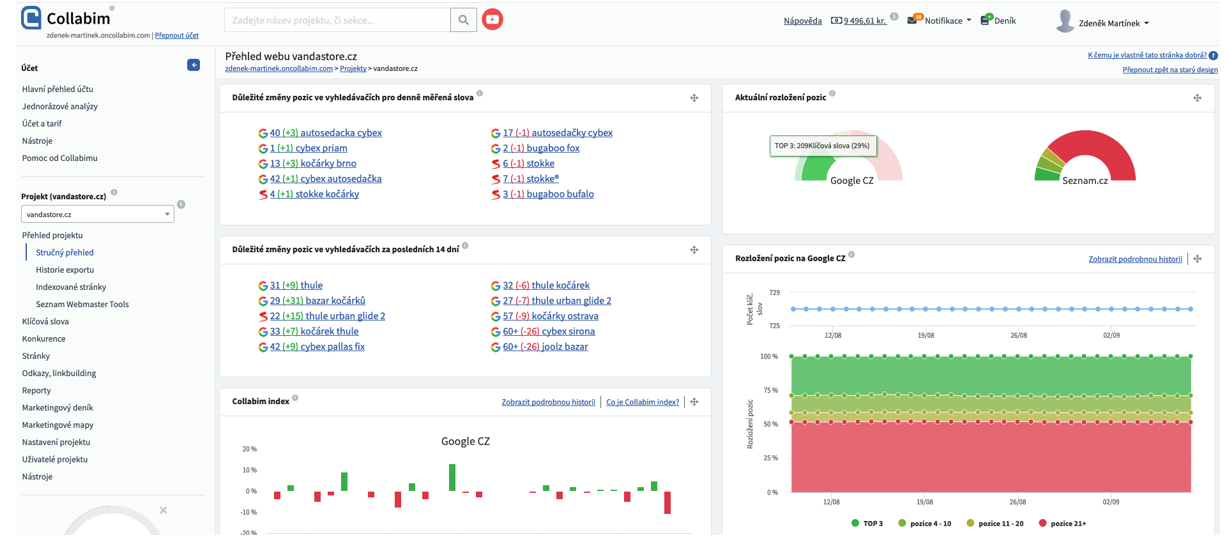1228x557 pixels.
Task: Open Odkazy, linkbuilding section
Action: click(x=59, y=373)
